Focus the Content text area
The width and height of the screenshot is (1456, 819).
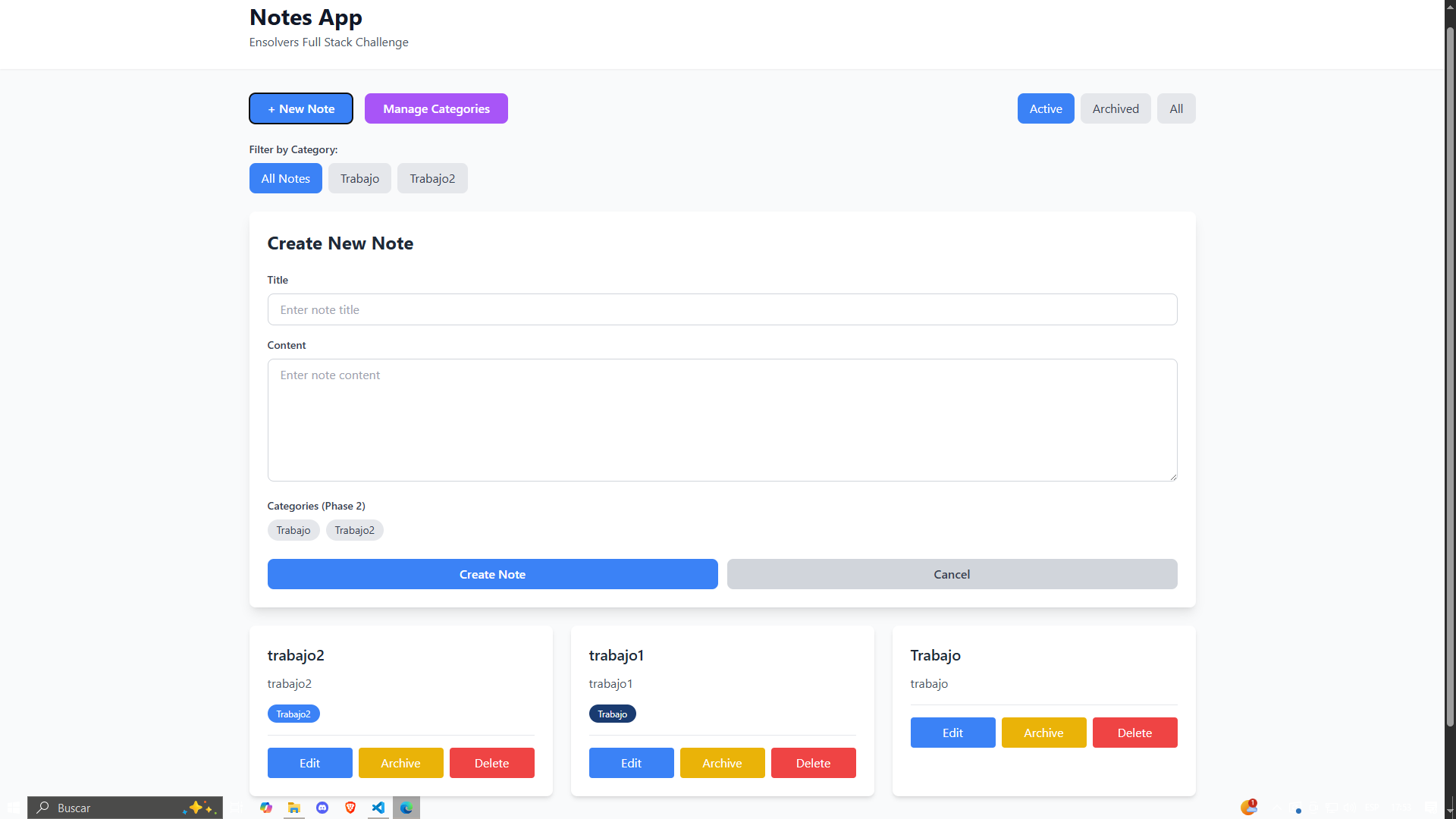click(722, 420)
